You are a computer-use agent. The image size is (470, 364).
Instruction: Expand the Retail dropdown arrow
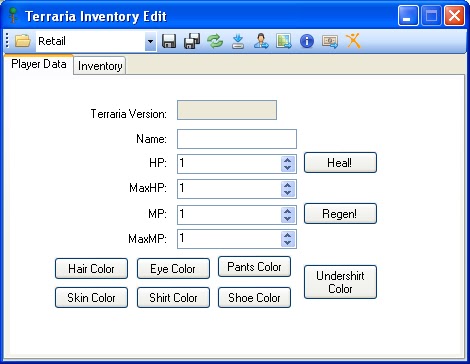[150, 41]
